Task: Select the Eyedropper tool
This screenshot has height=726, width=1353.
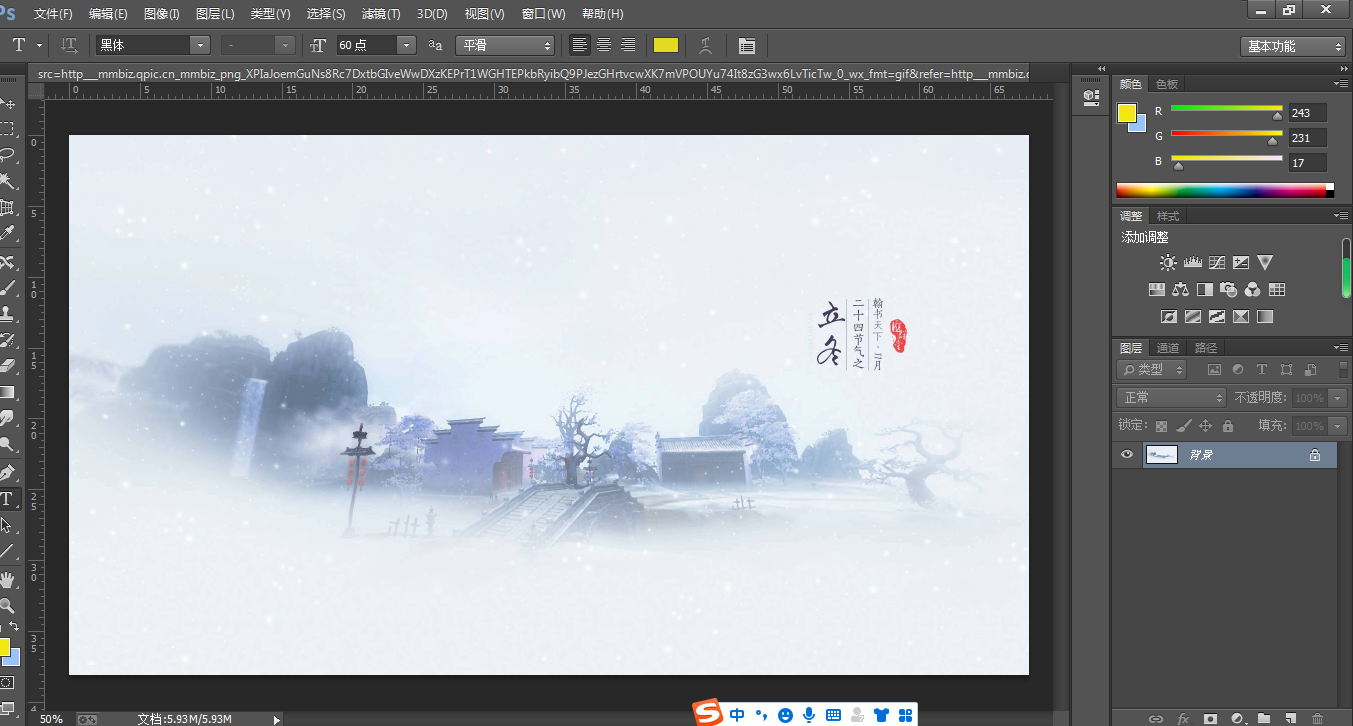Action: point(8,234)
